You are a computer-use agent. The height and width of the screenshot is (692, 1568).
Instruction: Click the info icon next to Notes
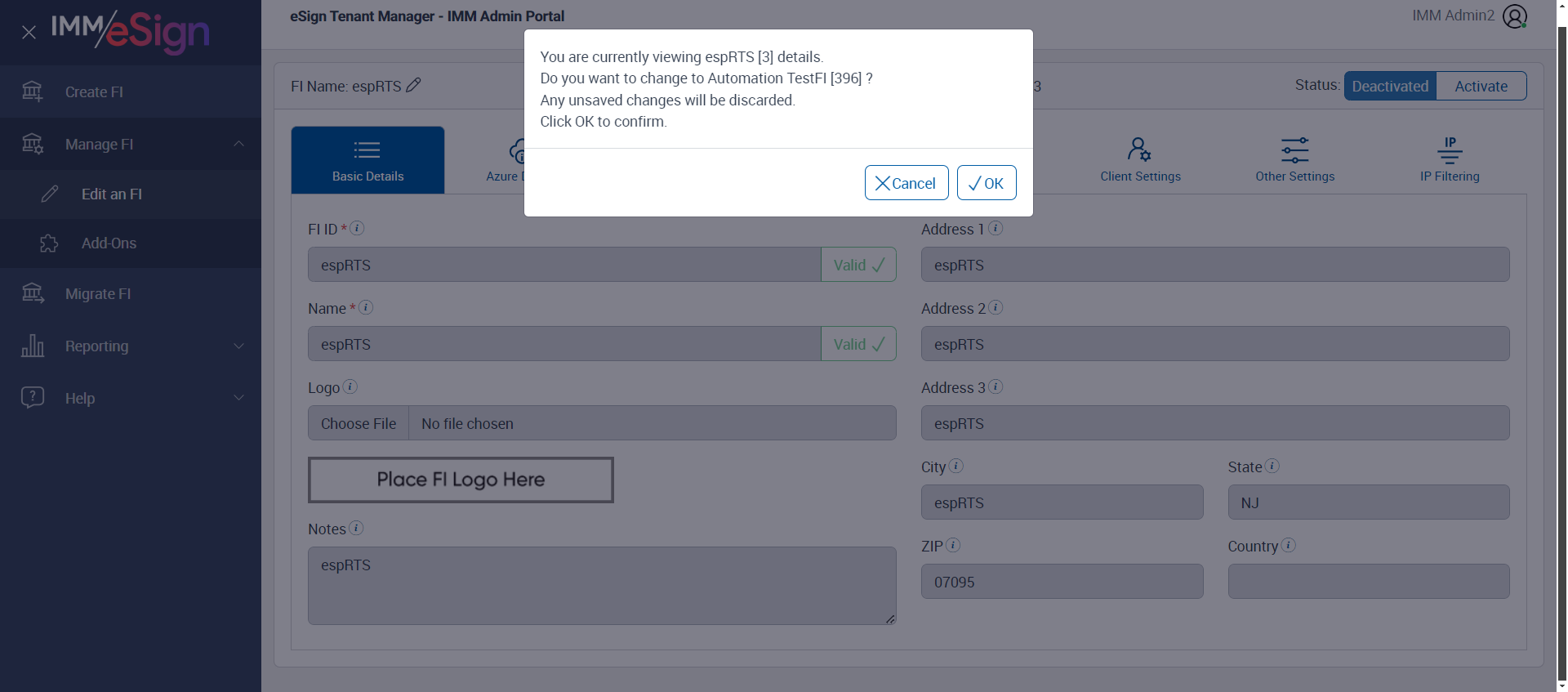(x=356, y=529)
